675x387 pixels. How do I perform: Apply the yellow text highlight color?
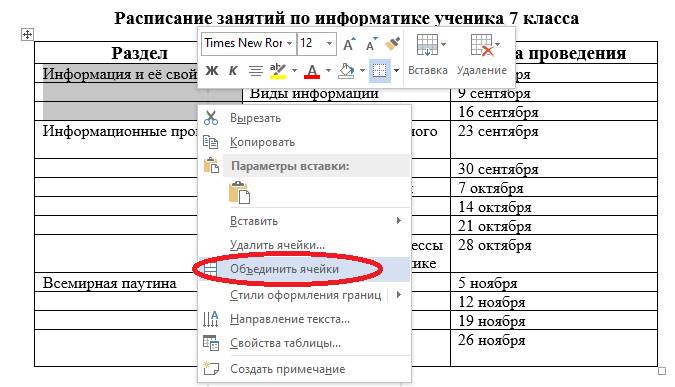pos(278,70)
